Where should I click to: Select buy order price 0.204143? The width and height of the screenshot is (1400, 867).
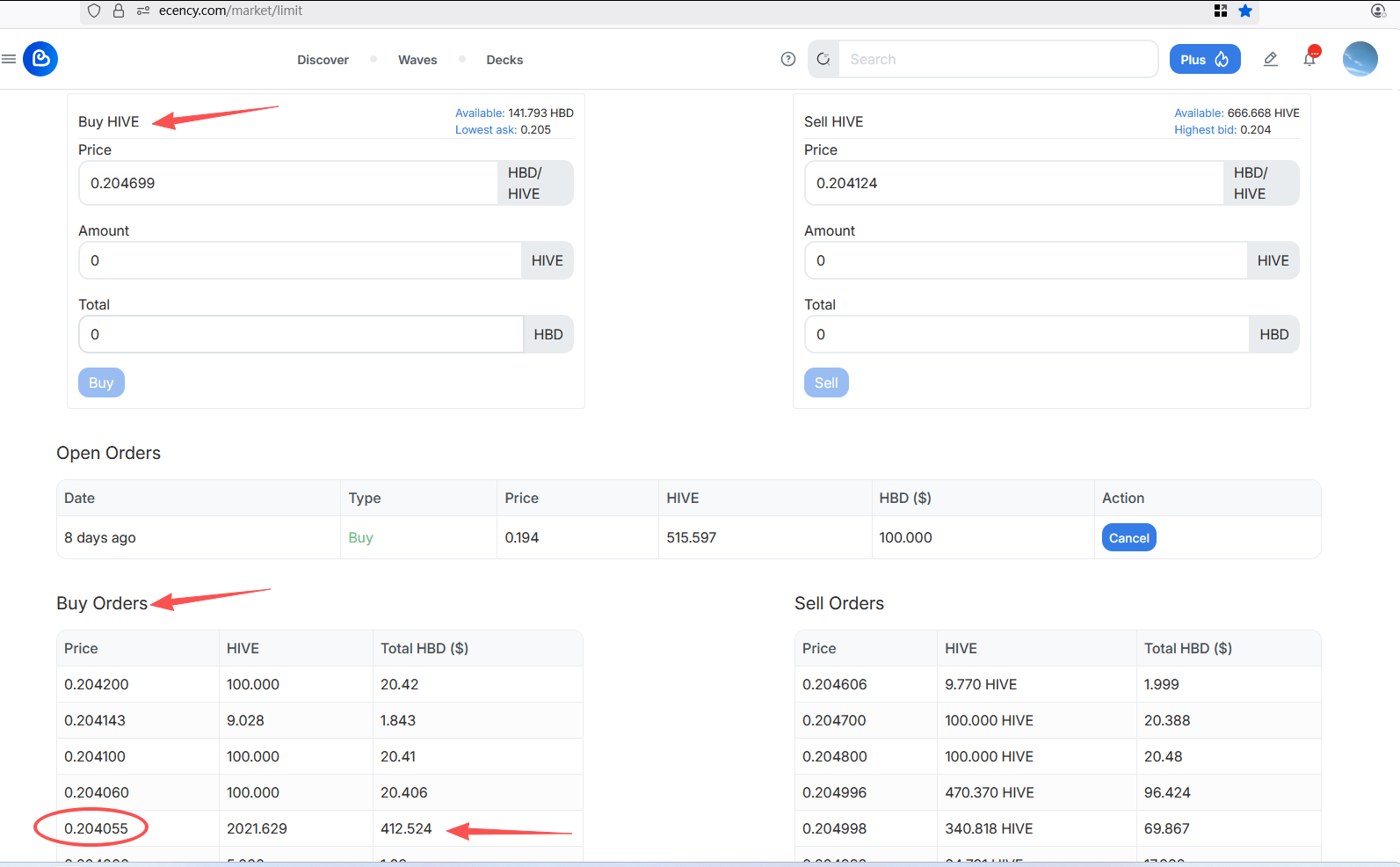(x=95, y=720)
